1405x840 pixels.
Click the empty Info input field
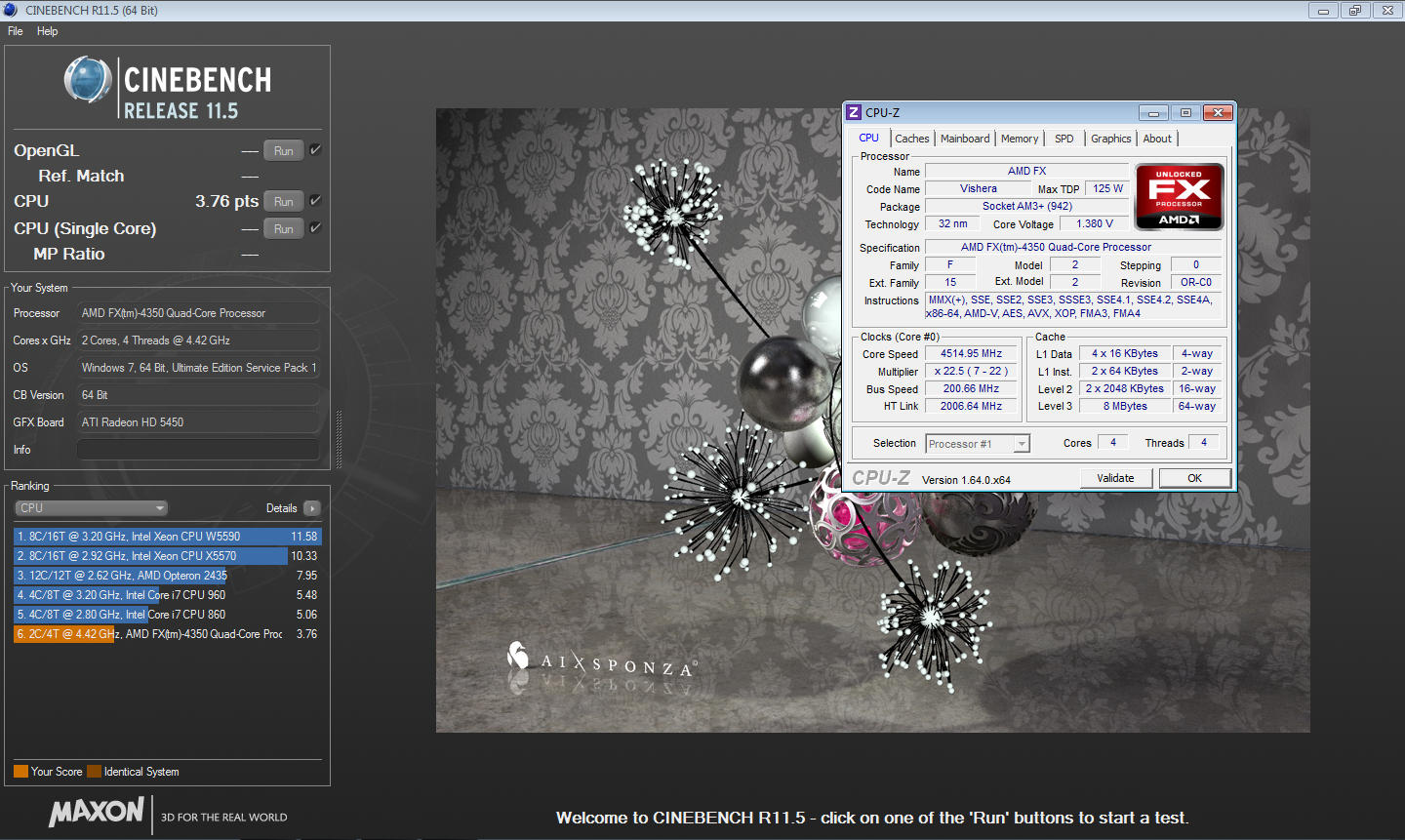click(x=197, y=450)
